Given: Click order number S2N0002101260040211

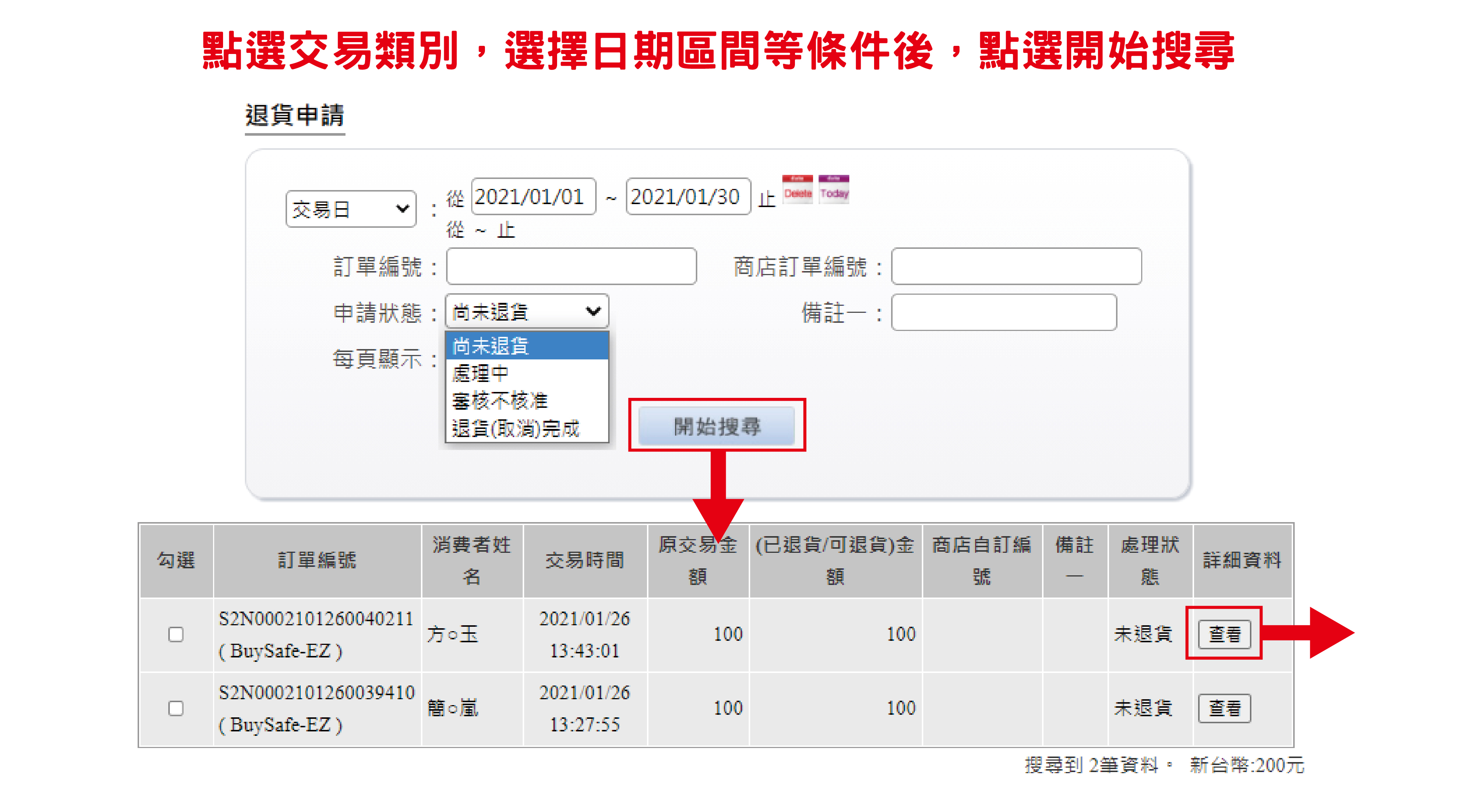Looking at the screenshot, I should pyautogui.click(x=316, y=619).
